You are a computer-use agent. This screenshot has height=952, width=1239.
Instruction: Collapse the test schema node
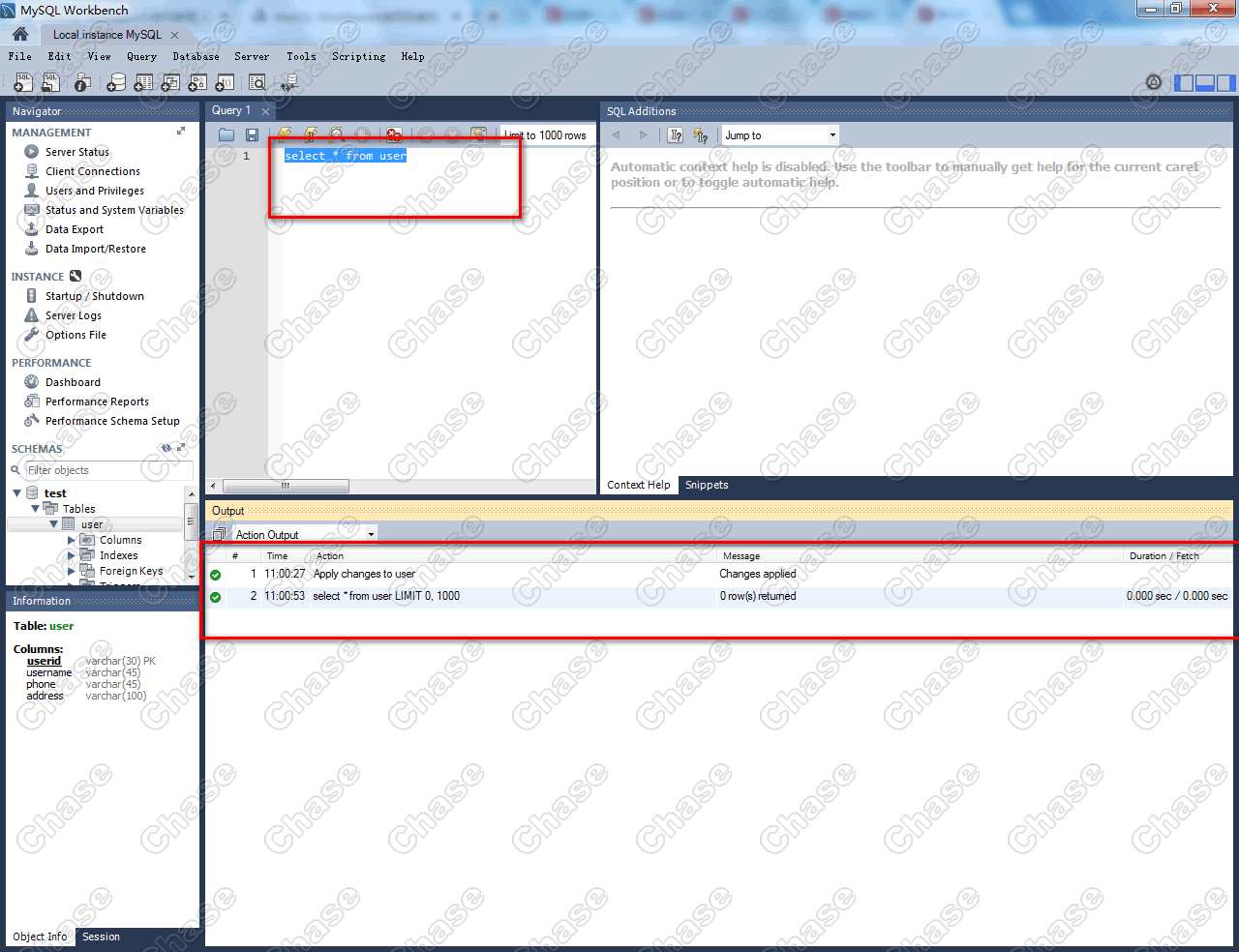tap(16, 493)
